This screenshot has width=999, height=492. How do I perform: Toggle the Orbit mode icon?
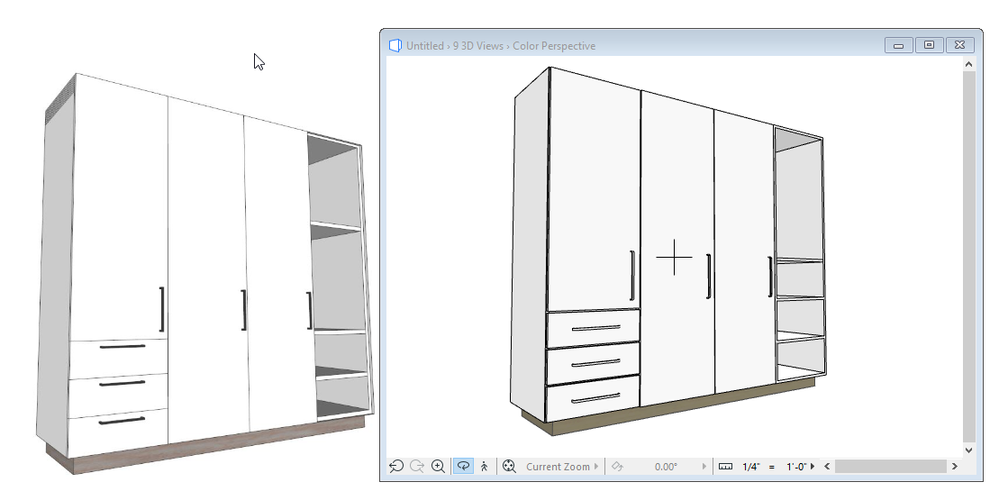click(x=463, y=466)
